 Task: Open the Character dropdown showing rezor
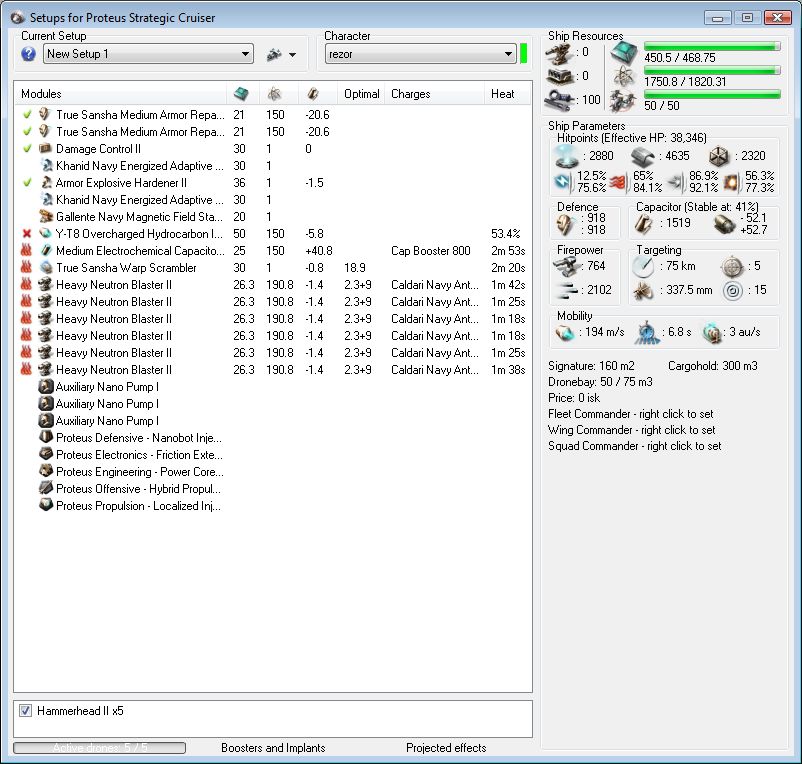click(420, 54)
